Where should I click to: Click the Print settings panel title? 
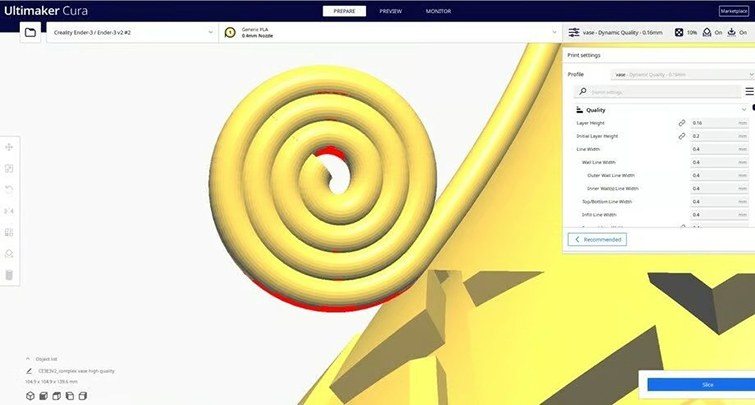pyautogui.click(x=584, y=55)
